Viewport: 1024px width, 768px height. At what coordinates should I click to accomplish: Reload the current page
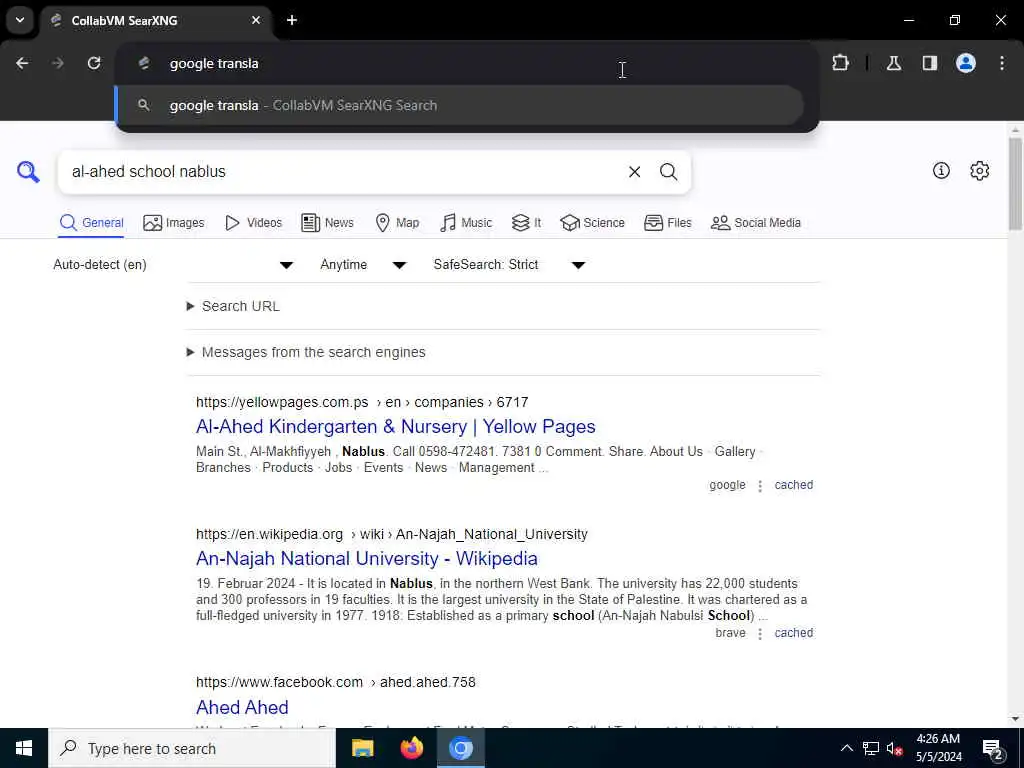(94, 63)
